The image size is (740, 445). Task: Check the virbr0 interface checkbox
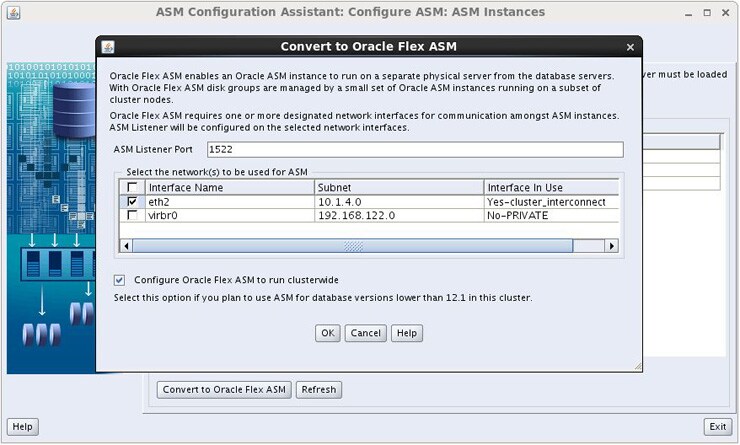[132, 215]
